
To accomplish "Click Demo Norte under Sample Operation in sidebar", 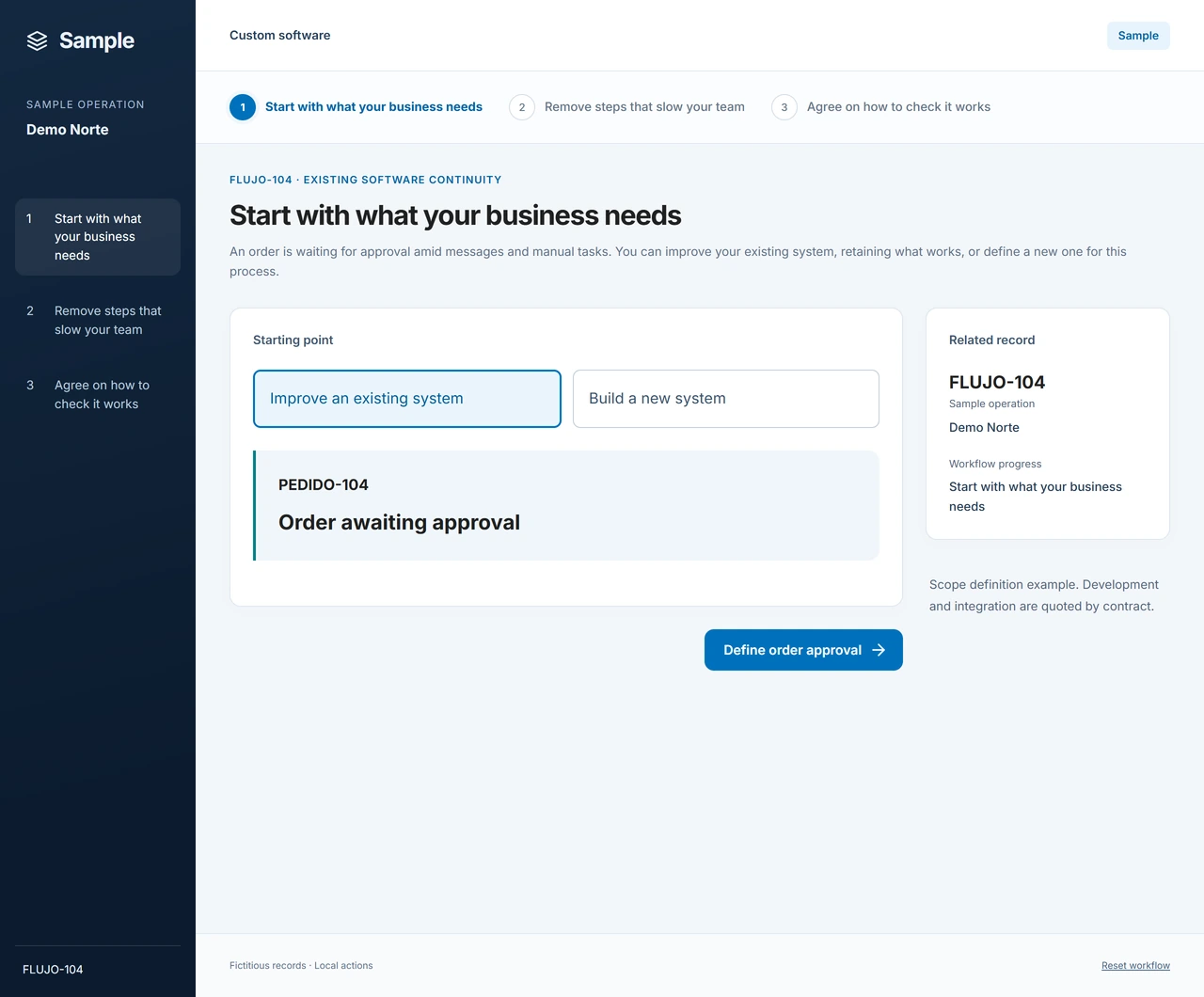I will click(x=68, y=130).
